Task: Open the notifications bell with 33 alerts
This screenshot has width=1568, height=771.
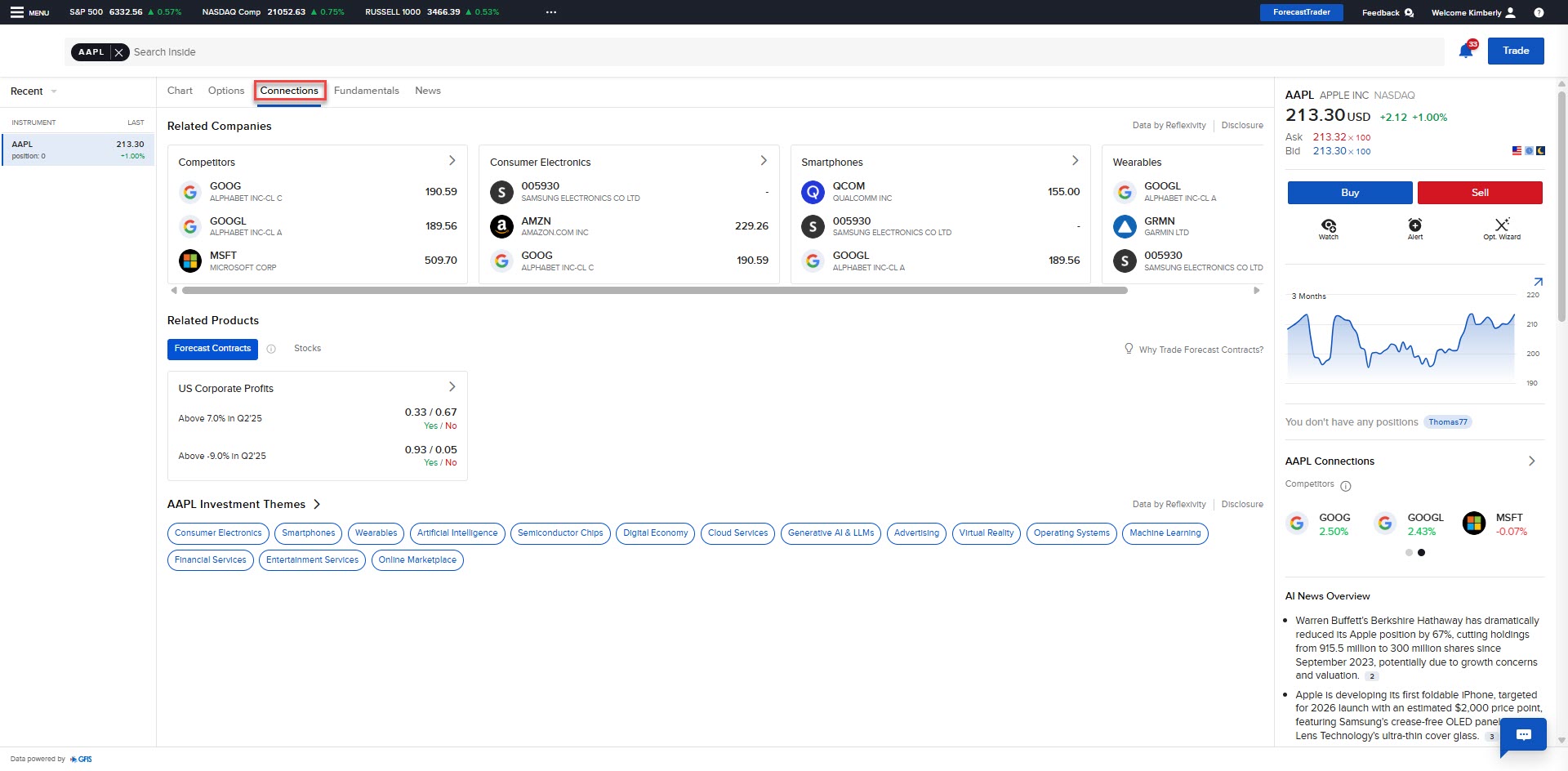Action: tap(1465, 50)
